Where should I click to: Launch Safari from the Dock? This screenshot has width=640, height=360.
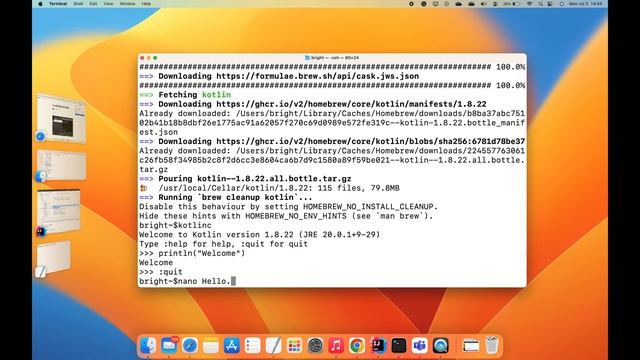(190, 346)
